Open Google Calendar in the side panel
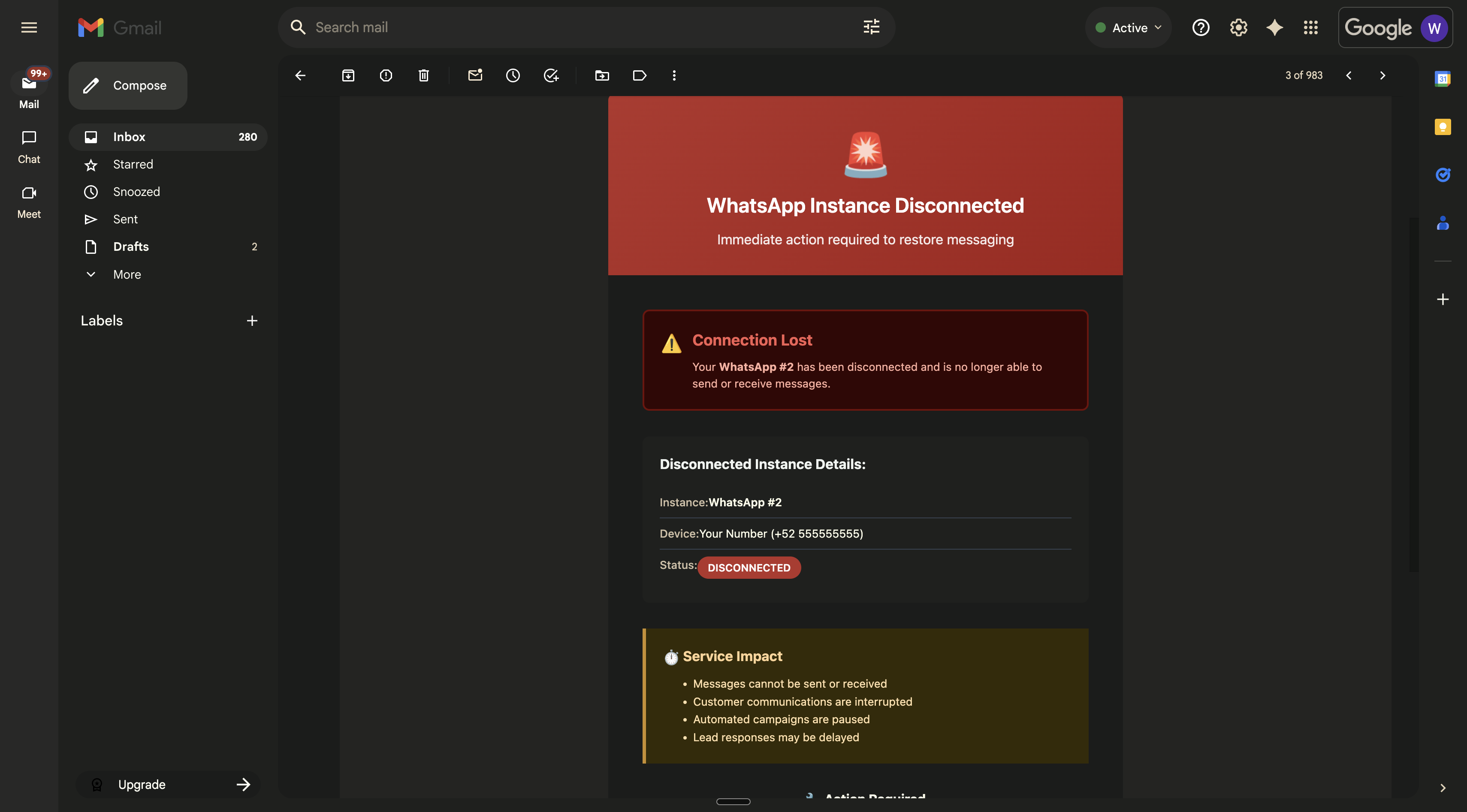The height and width of the screenshot is (812, 1467). (x=1443, y=80)
